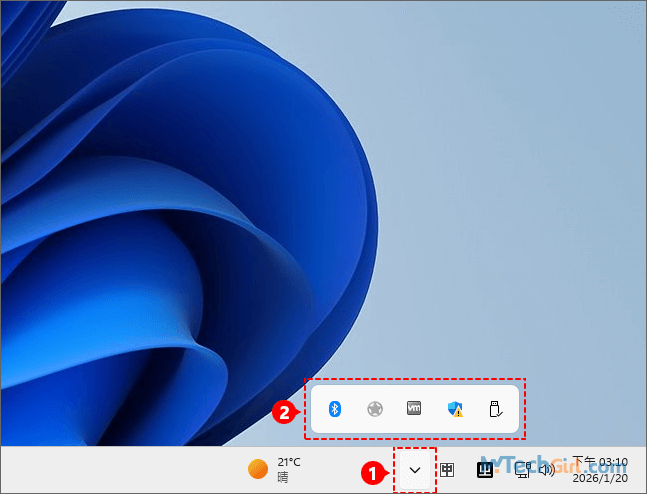Click the 晴 weather condition text
Image resolution: width=647 pixels, height=494 pixels.
[x=283, y=477]
